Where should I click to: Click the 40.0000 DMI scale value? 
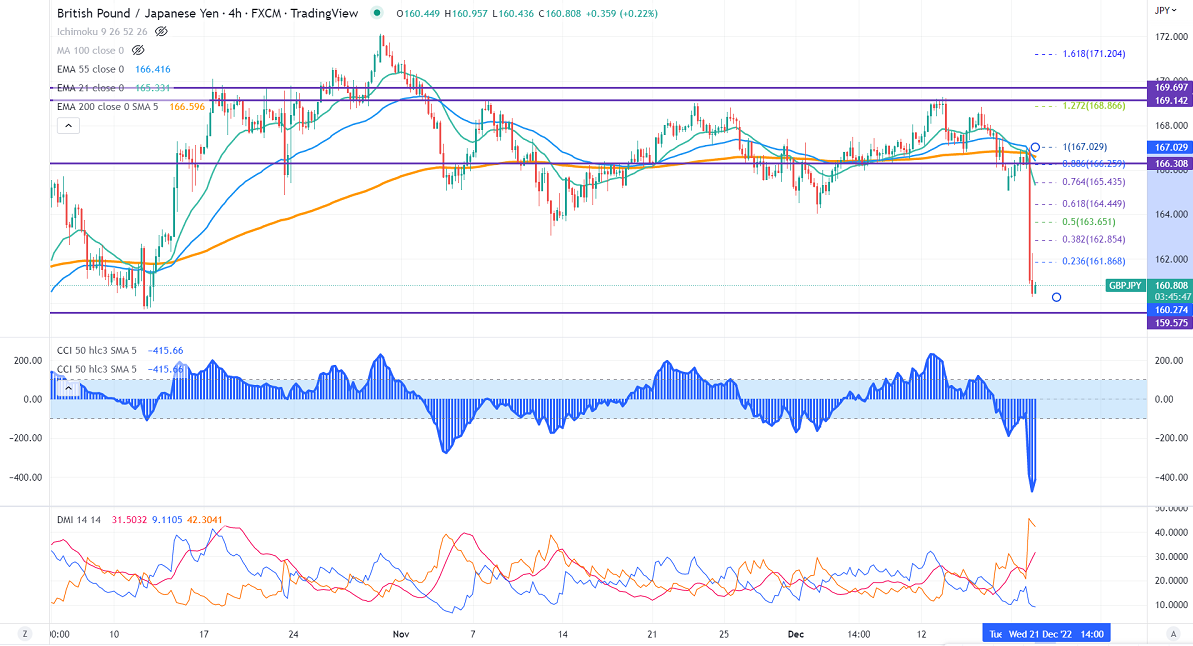1172,533
